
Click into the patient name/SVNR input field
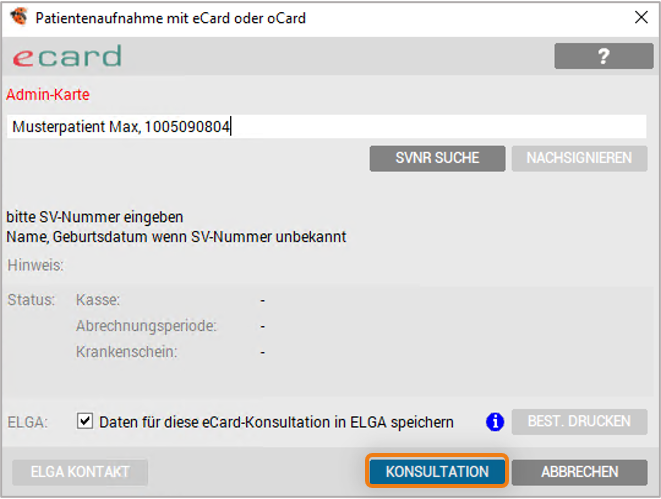(327, 126)
